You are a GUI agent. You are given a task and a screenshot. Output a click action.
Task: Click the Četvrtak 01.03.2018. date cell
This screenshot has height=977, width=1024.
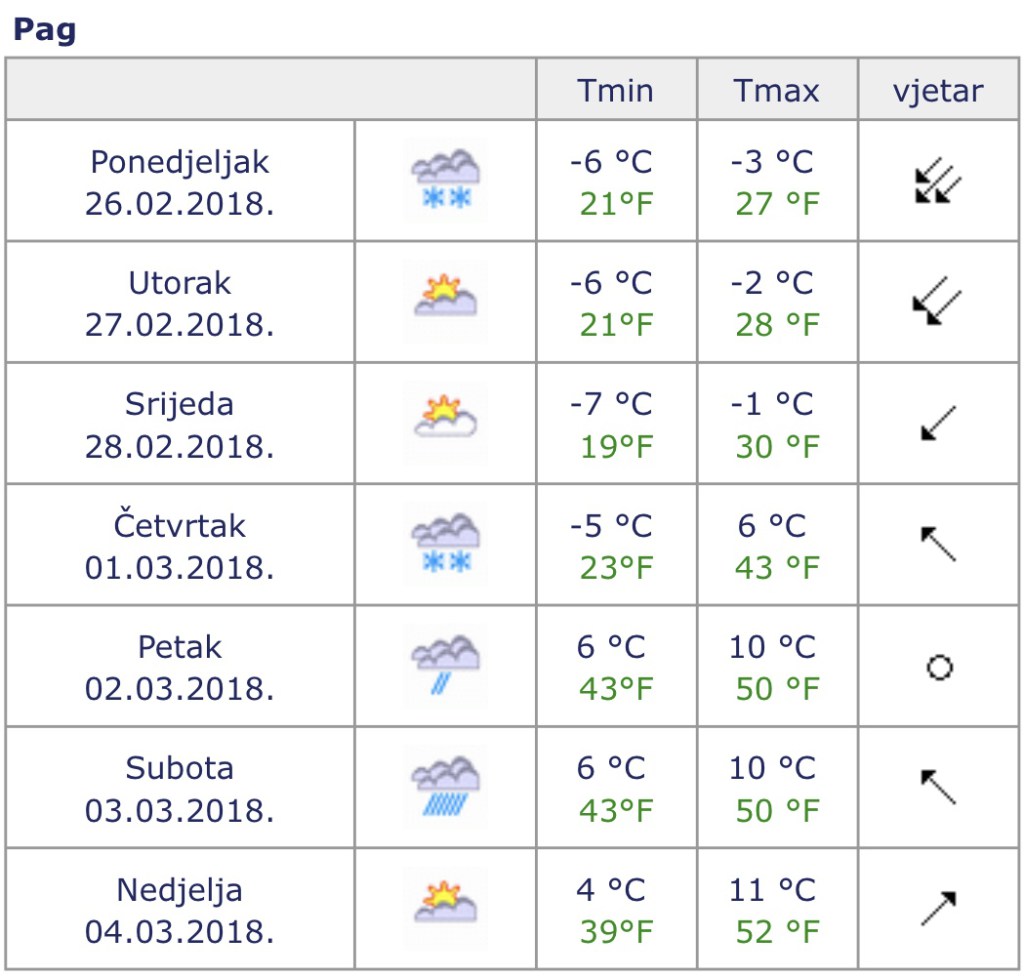pos(180,545)
